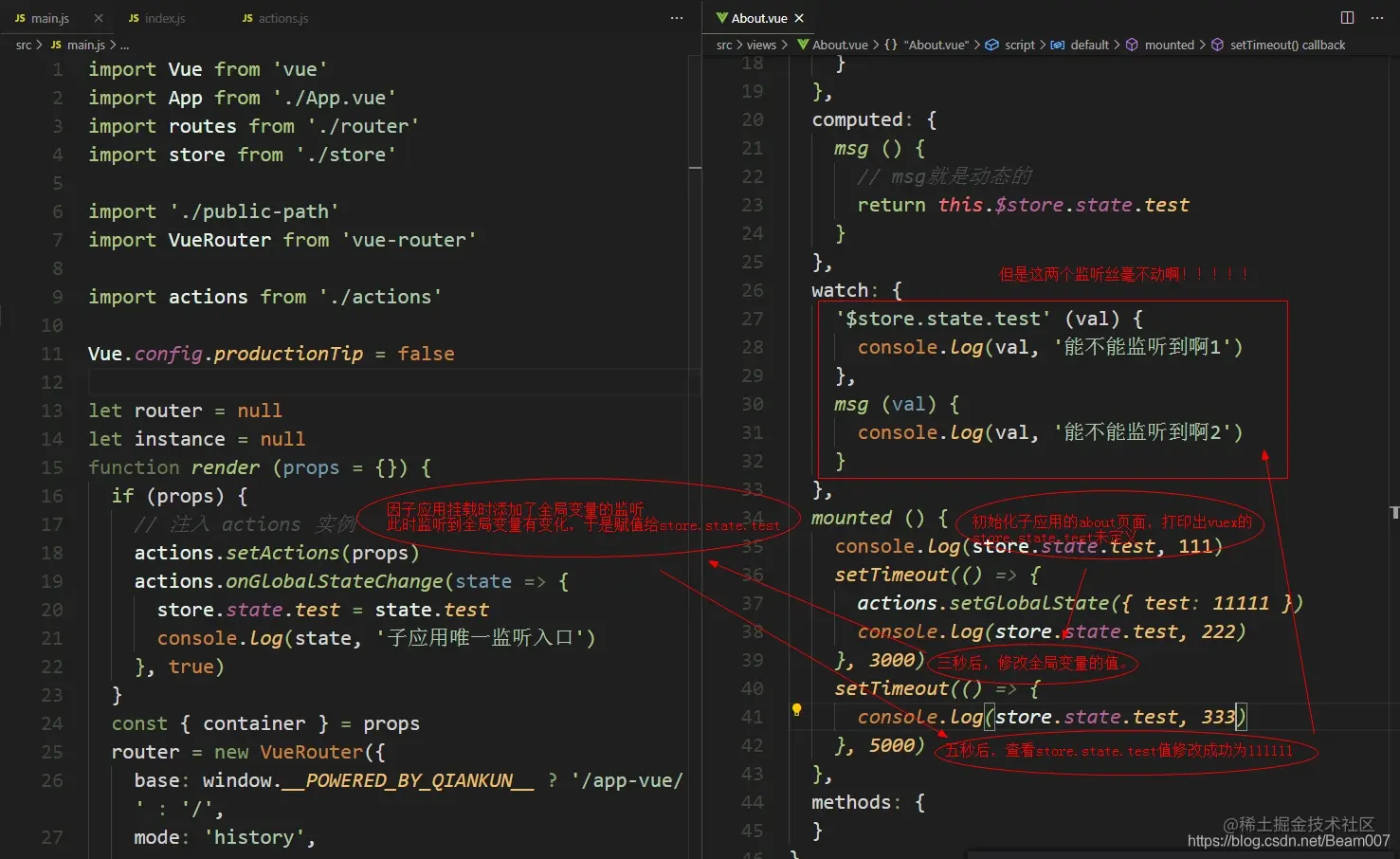Image resolution: width=1400 pixels, height=859 pixels.
Task: Click '"About.vue"' object breadcrumb item
Action: tap(936, 45)
